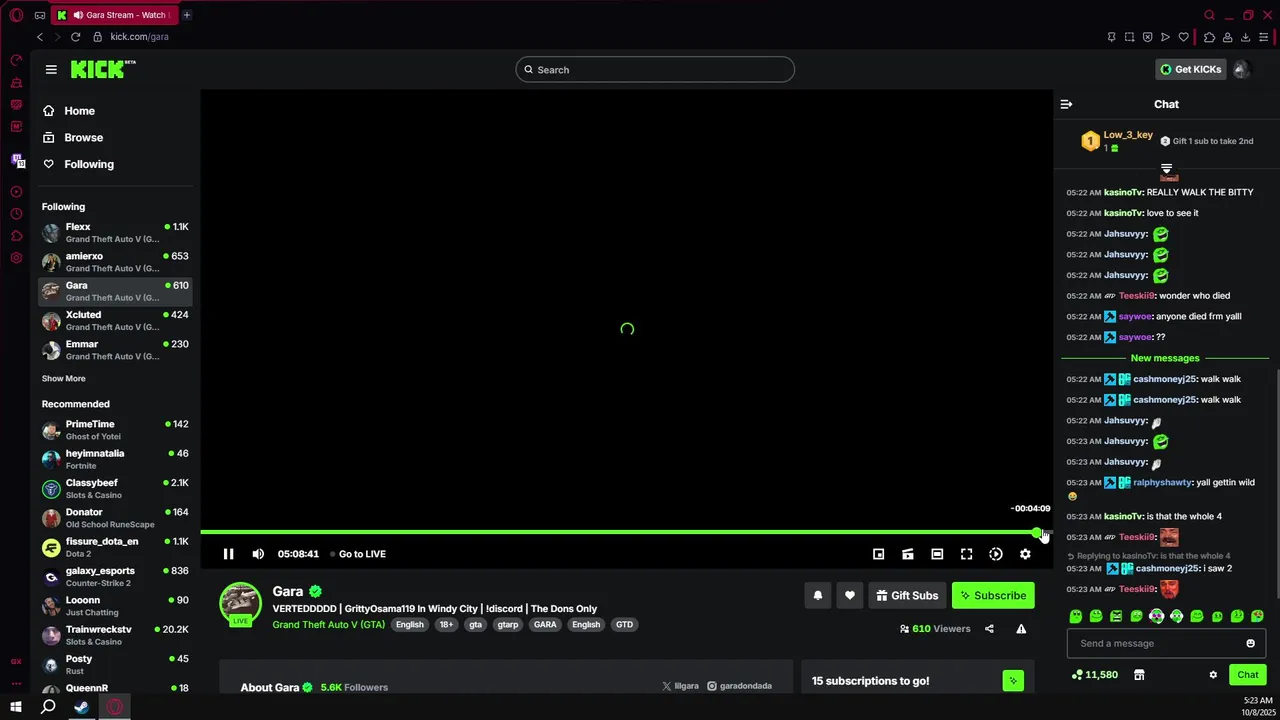This screenshot has width=1280, height=720.
Task: Click the clip creation icon in player
Action: 908,554
